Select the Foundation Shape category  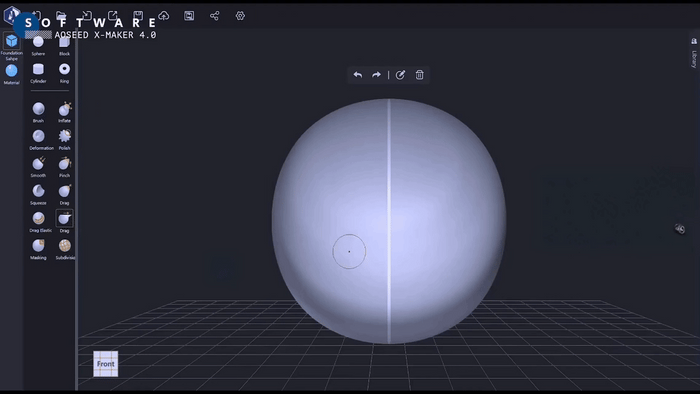[12, 46]
